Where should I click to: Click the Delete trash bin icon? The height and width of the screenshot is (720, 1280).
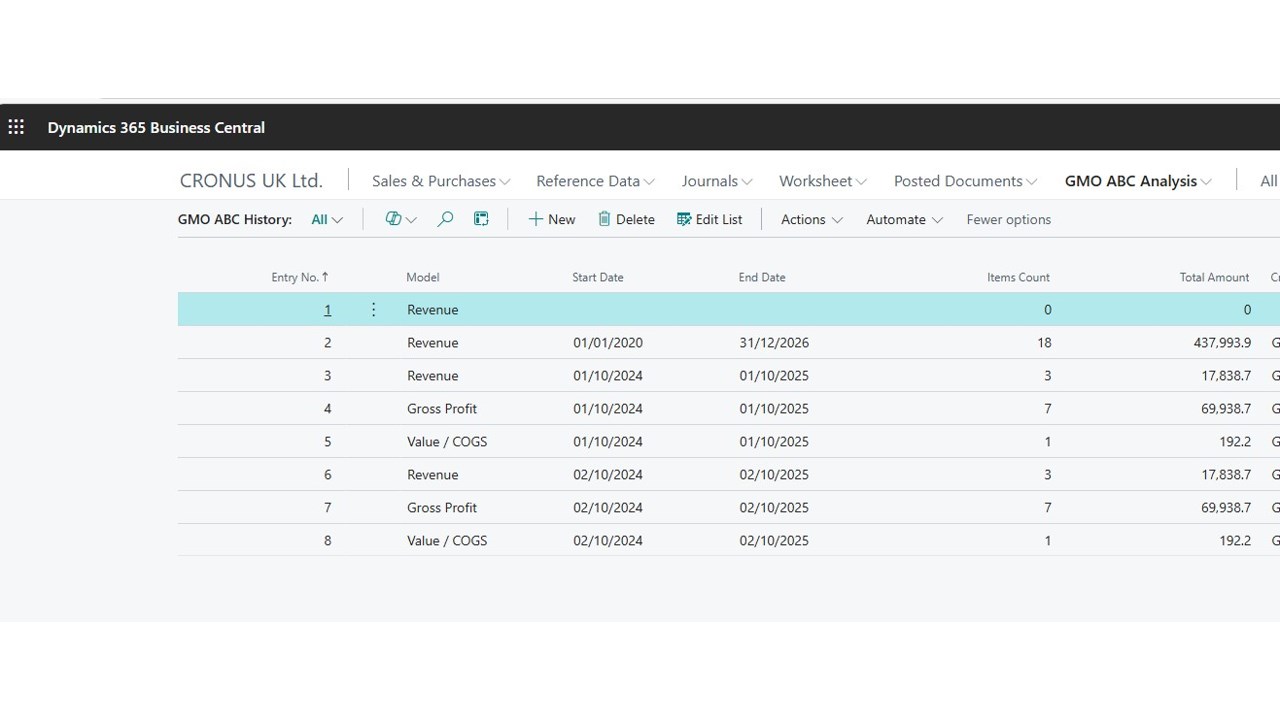click(604, 219)
